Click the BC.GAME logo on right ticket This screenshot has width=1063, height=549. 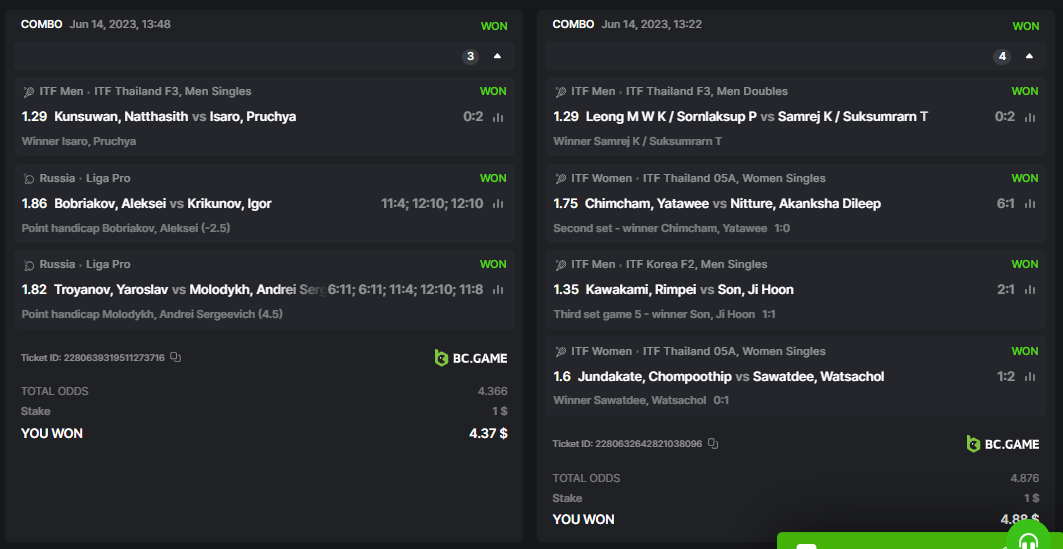coord(1003,444)
